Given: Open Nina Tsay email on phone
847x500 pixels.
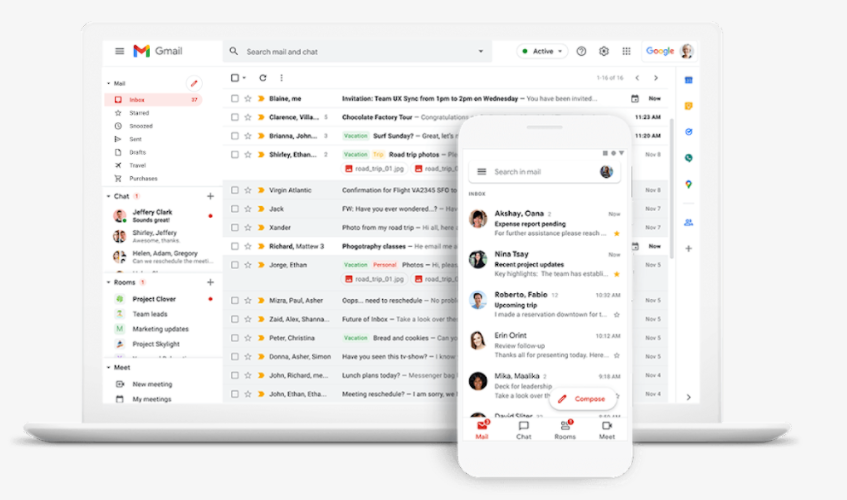Looking at the screenshot, I should click(x=544, y=263).
